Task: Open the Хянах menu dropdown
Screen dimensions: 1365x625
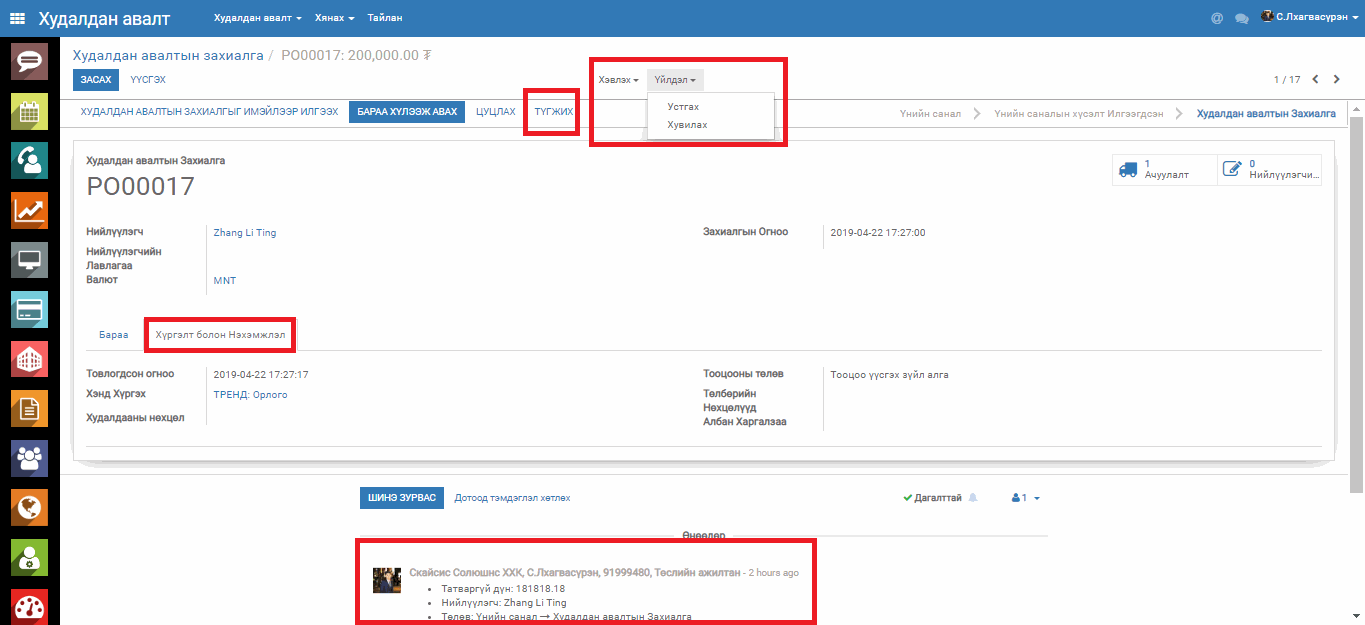Action: point(334,18)
